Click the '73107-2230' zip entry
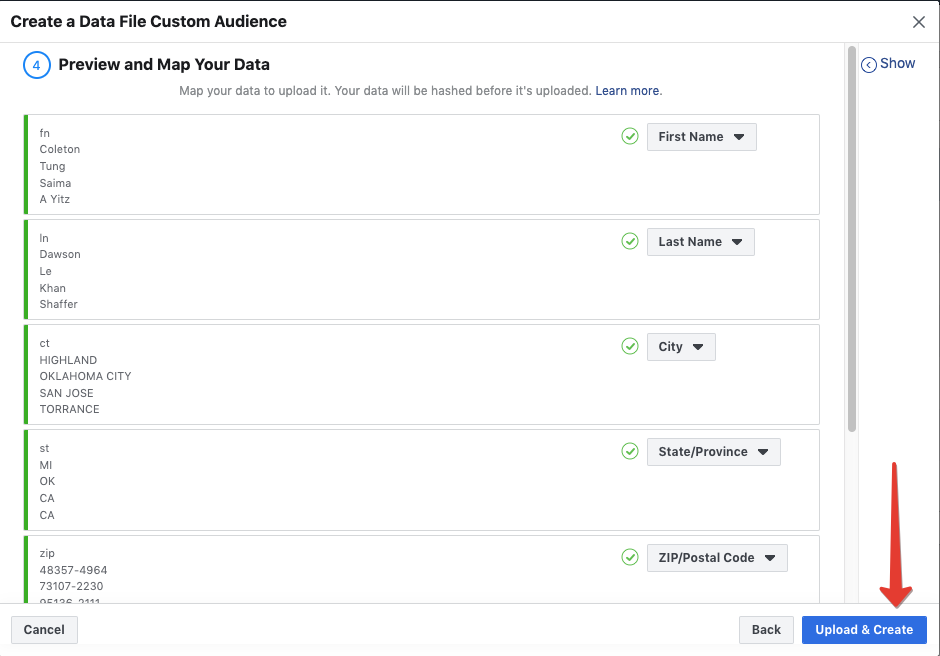 tap(71, 586)
